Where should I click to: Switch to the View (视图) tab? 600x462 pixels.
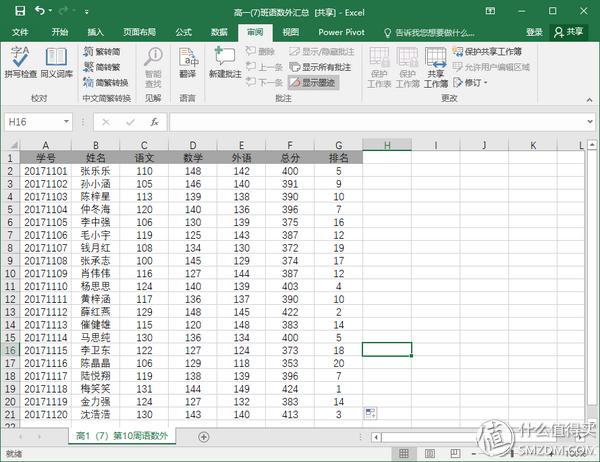click(x=290, y=32)
